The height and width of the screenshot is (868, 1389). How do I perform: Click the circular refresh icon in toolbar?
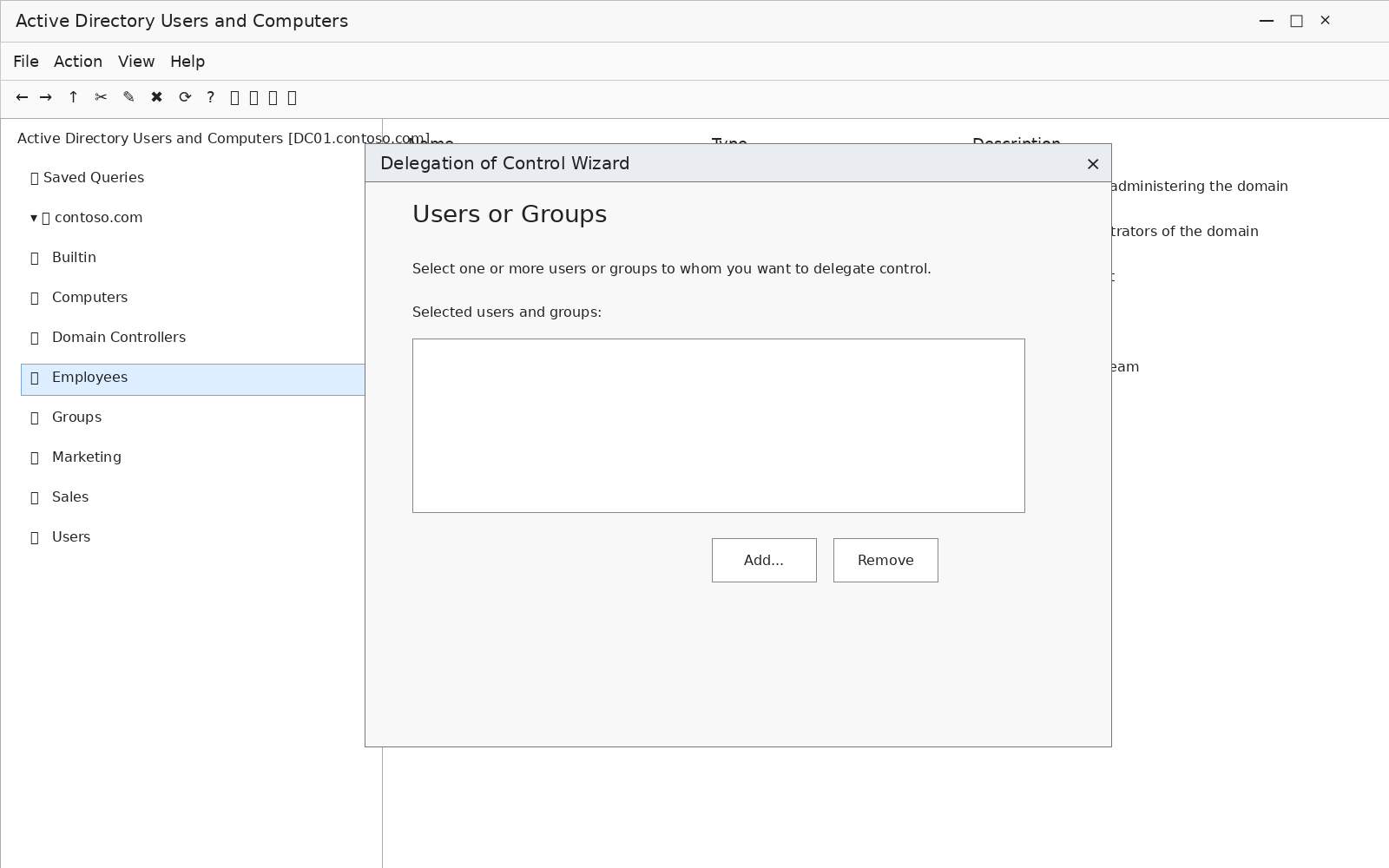185,97
